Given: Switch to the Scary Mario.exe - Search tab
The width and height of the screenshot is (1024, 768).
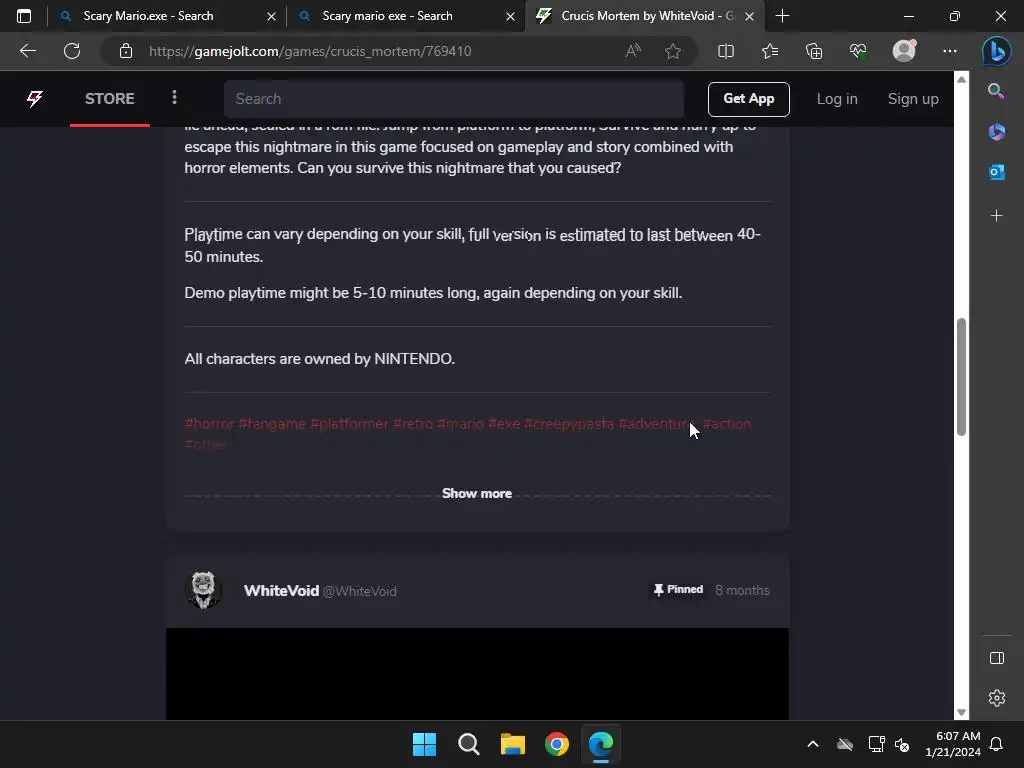Looking at the screenshot, I should pyautogui.click(x=148, y=16).
